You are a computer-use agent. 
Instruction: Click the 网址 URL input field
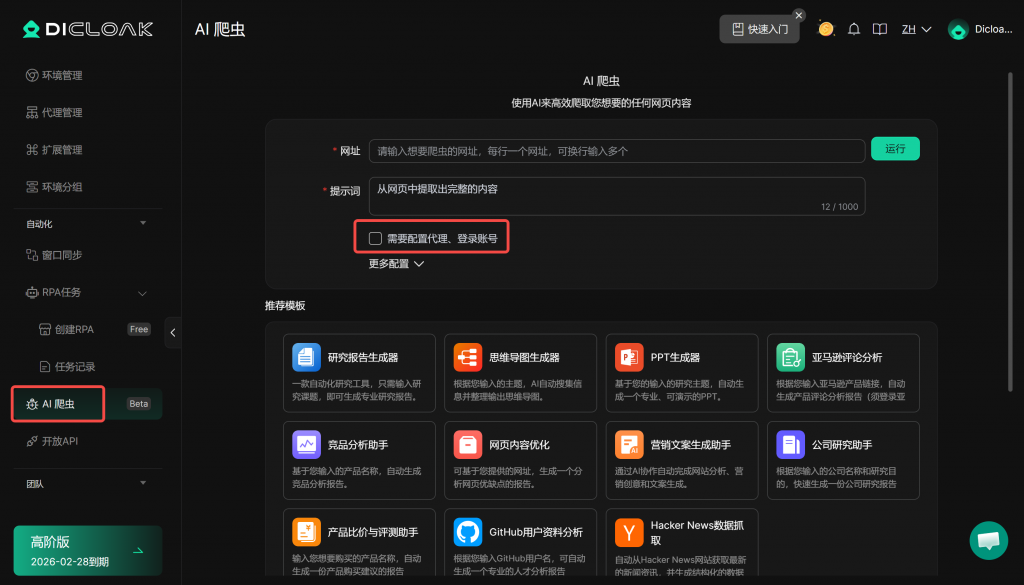616,151
